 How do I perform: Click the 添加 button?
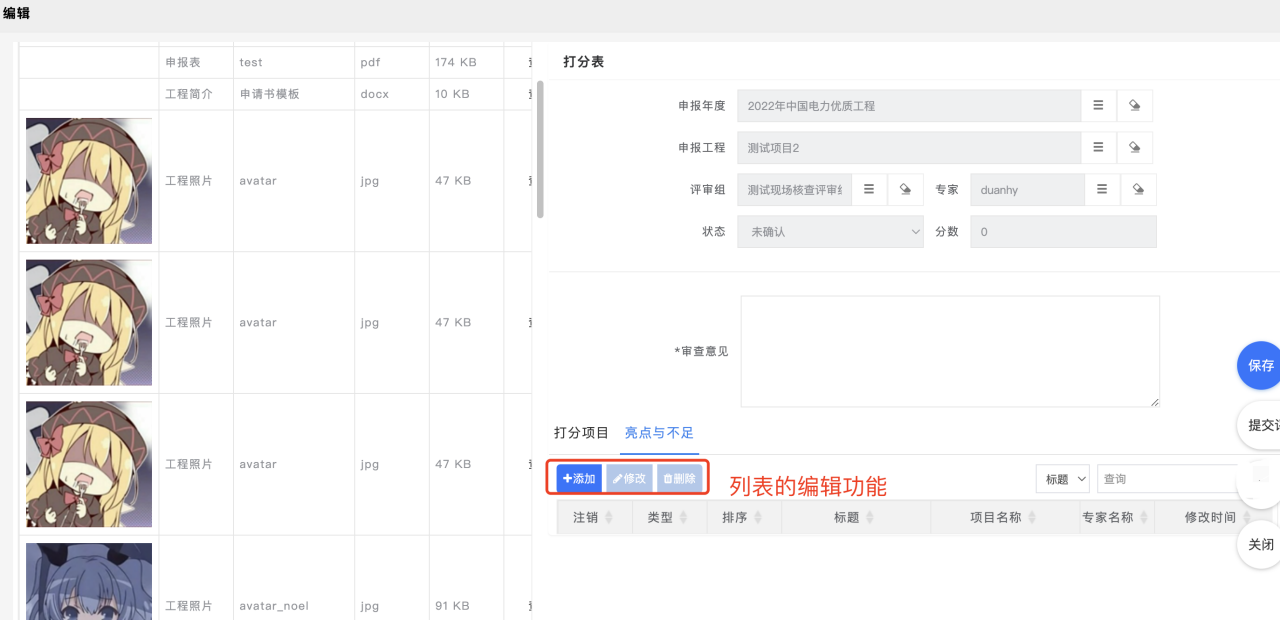click(x=579, y=479)
